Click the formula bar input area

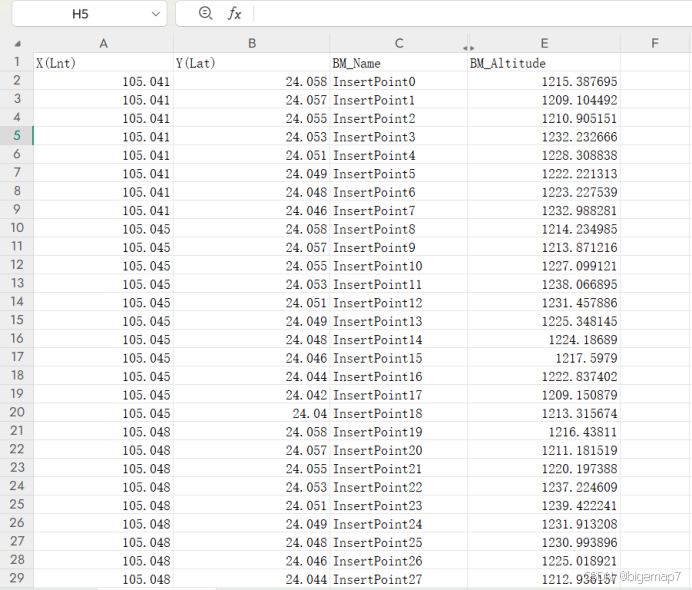click(472, 14)
